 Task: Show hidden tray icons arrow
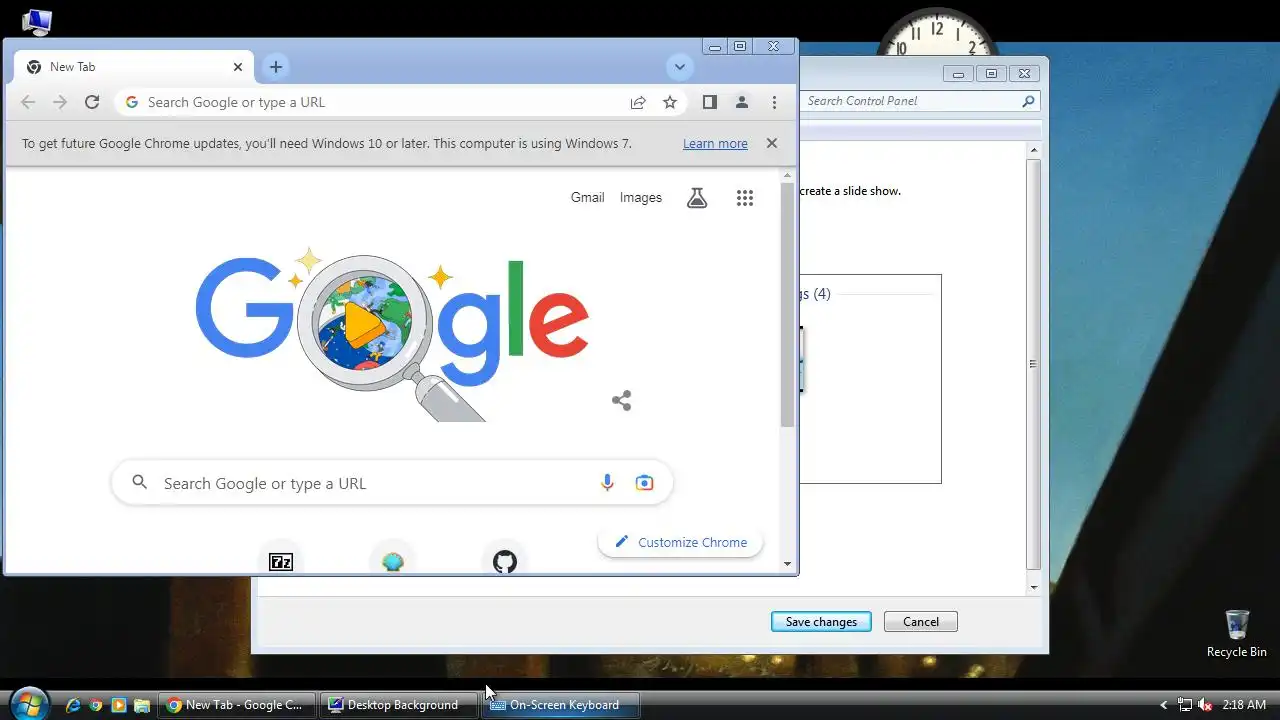click(x=1163, y=705)
